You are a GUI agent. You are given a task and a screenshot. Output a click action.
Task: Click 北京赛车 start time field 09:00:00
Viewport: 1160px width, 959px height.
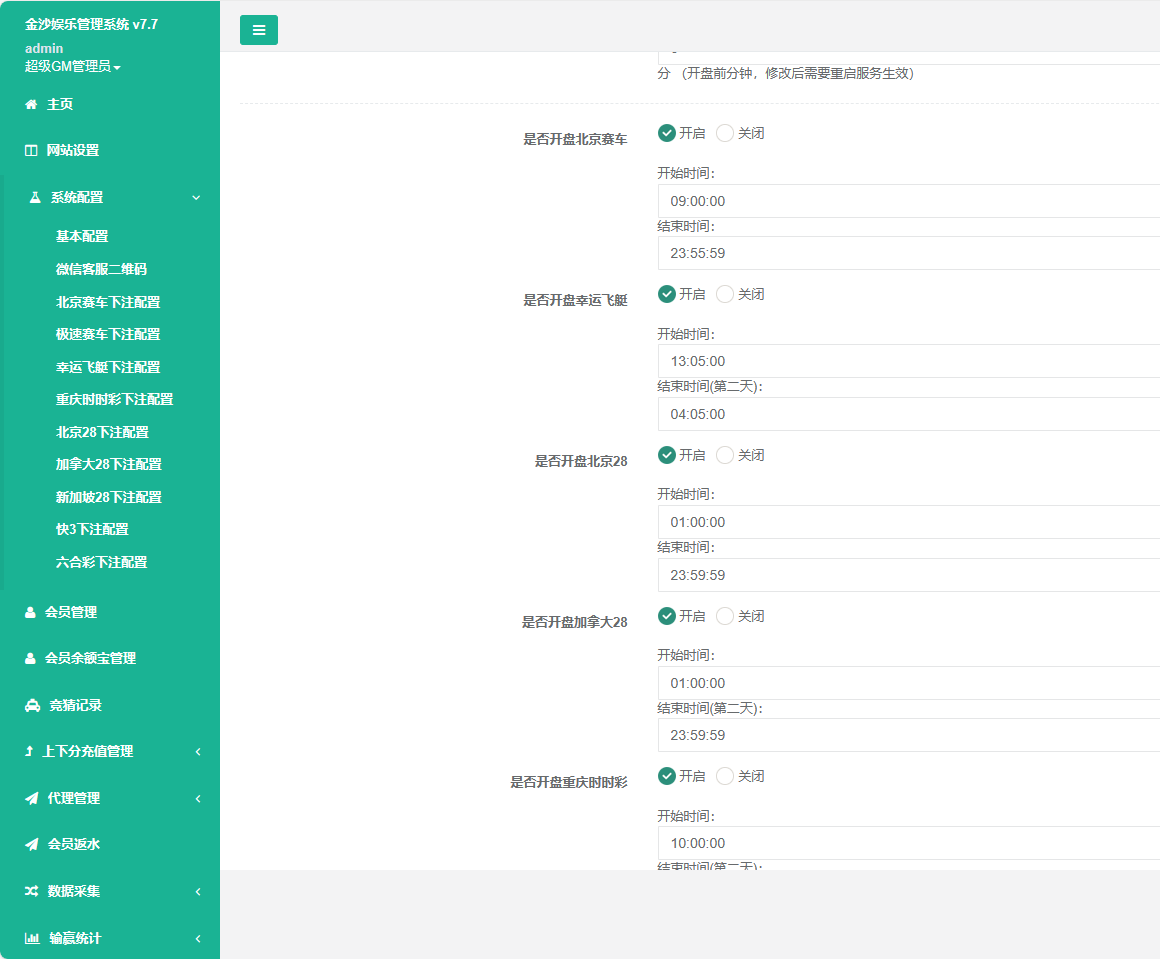click(x=908, y=201)
